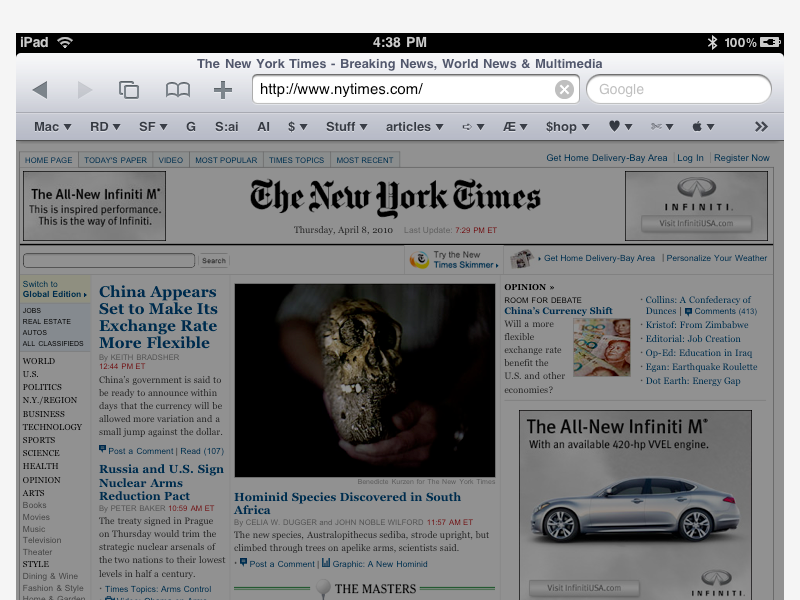This screenshot has width=800, height=600.
Task: Open the Safari pages switcher icon
Action: (x=129, y=90)
